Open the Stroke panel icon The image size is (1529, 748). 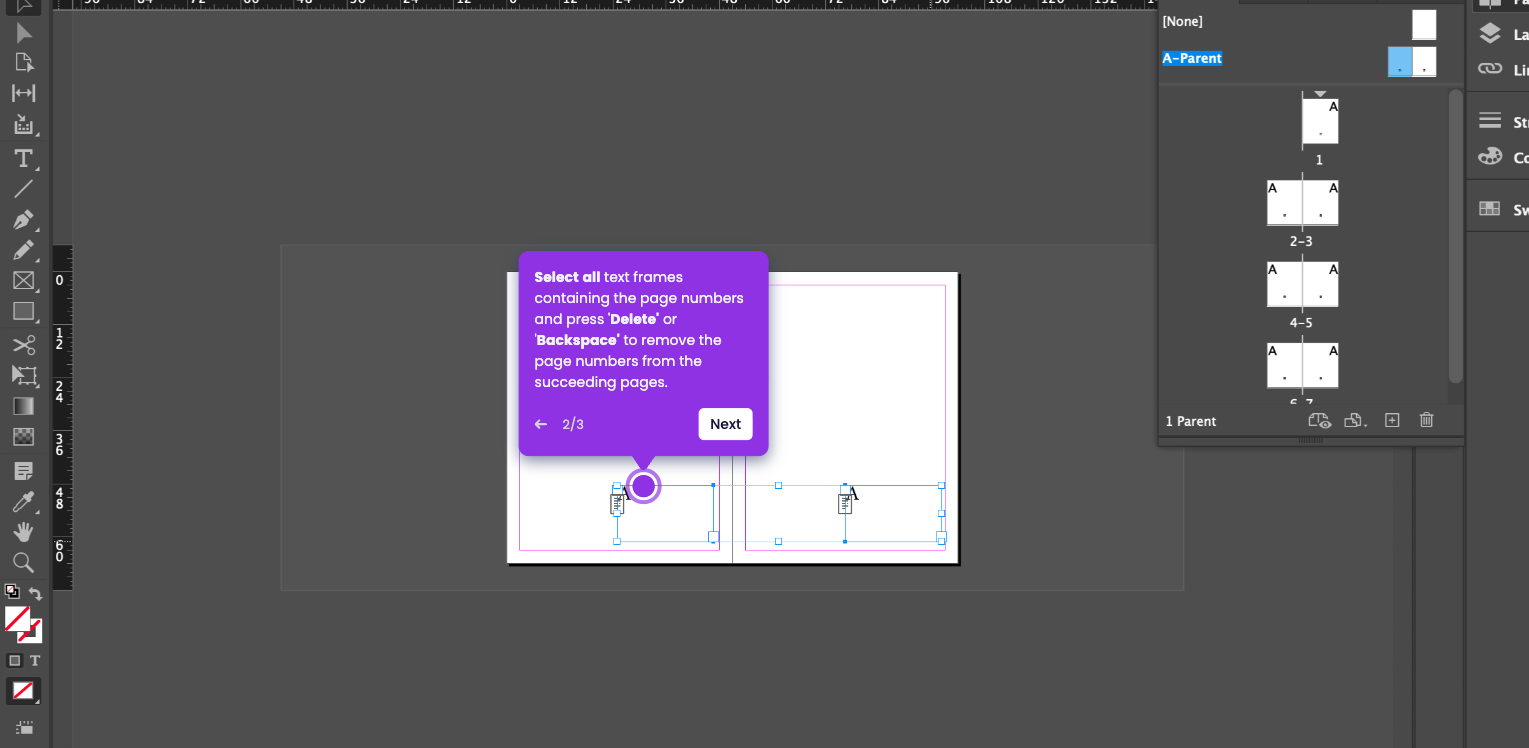point(1490,121)
